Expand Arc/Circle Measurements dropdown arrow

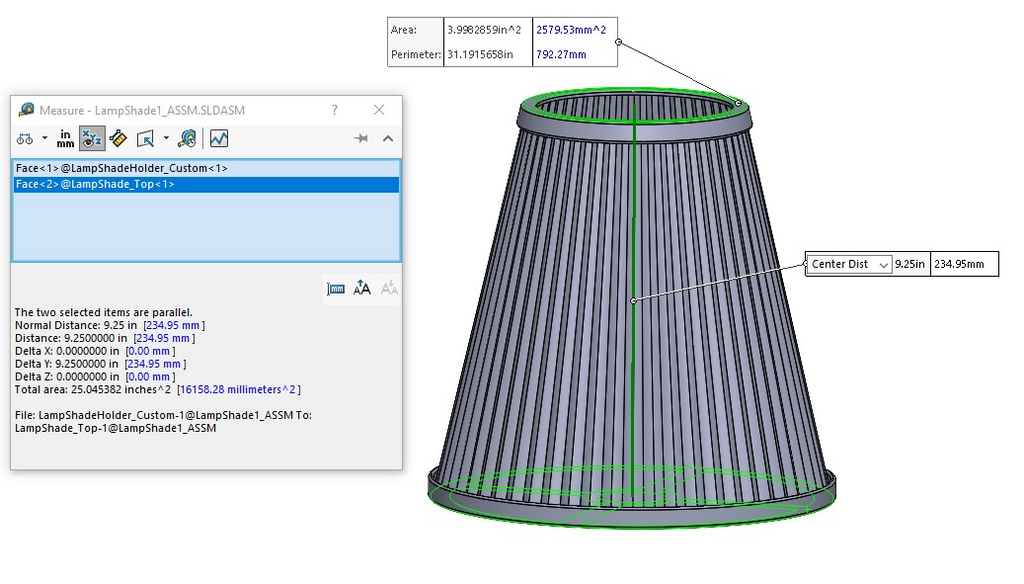[44, 138]
